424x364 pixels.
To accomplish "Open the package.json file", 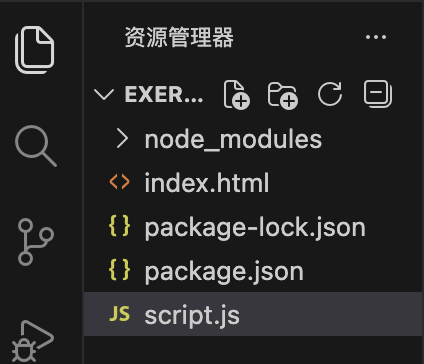I will (x=253, y=271).
